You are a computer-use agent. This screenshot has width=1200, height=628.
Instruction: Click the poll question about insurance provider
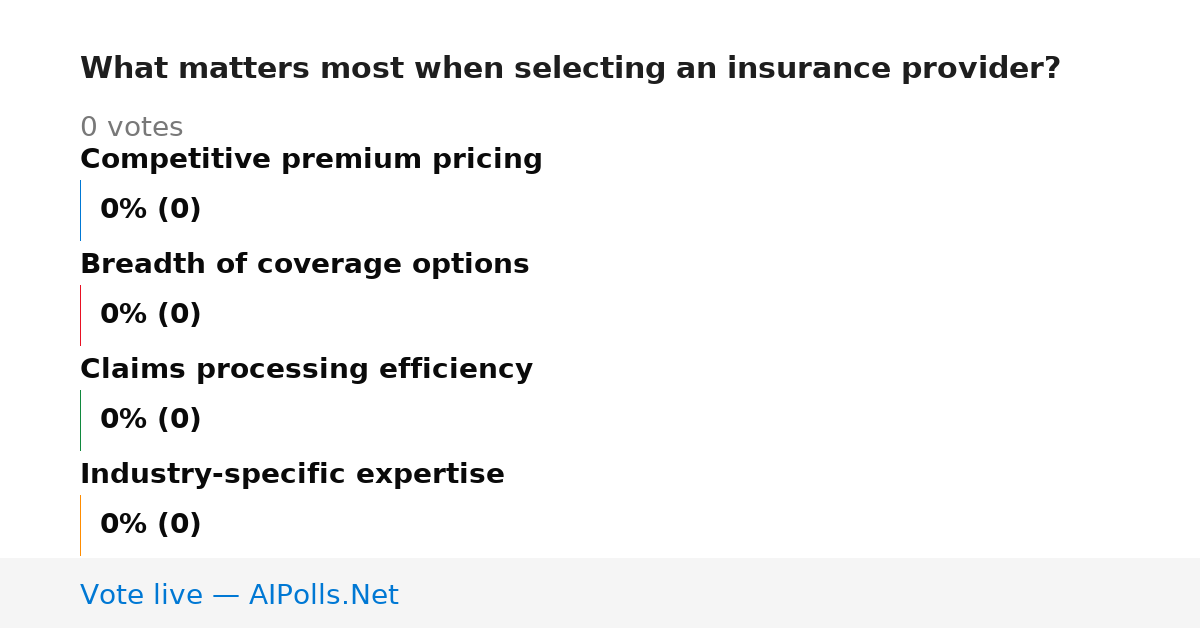[570, 69]
